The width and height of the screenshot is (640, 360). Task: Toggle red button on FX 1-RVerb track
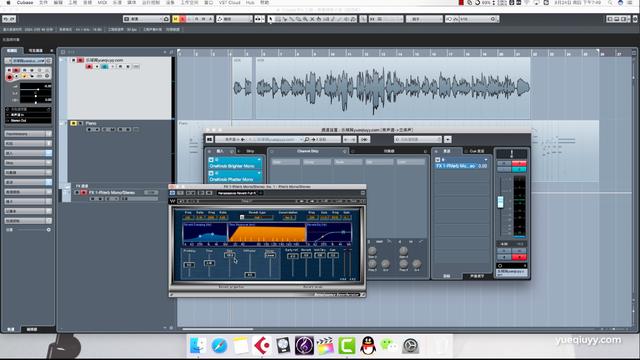pyautogui.click(x=84, y=192)
